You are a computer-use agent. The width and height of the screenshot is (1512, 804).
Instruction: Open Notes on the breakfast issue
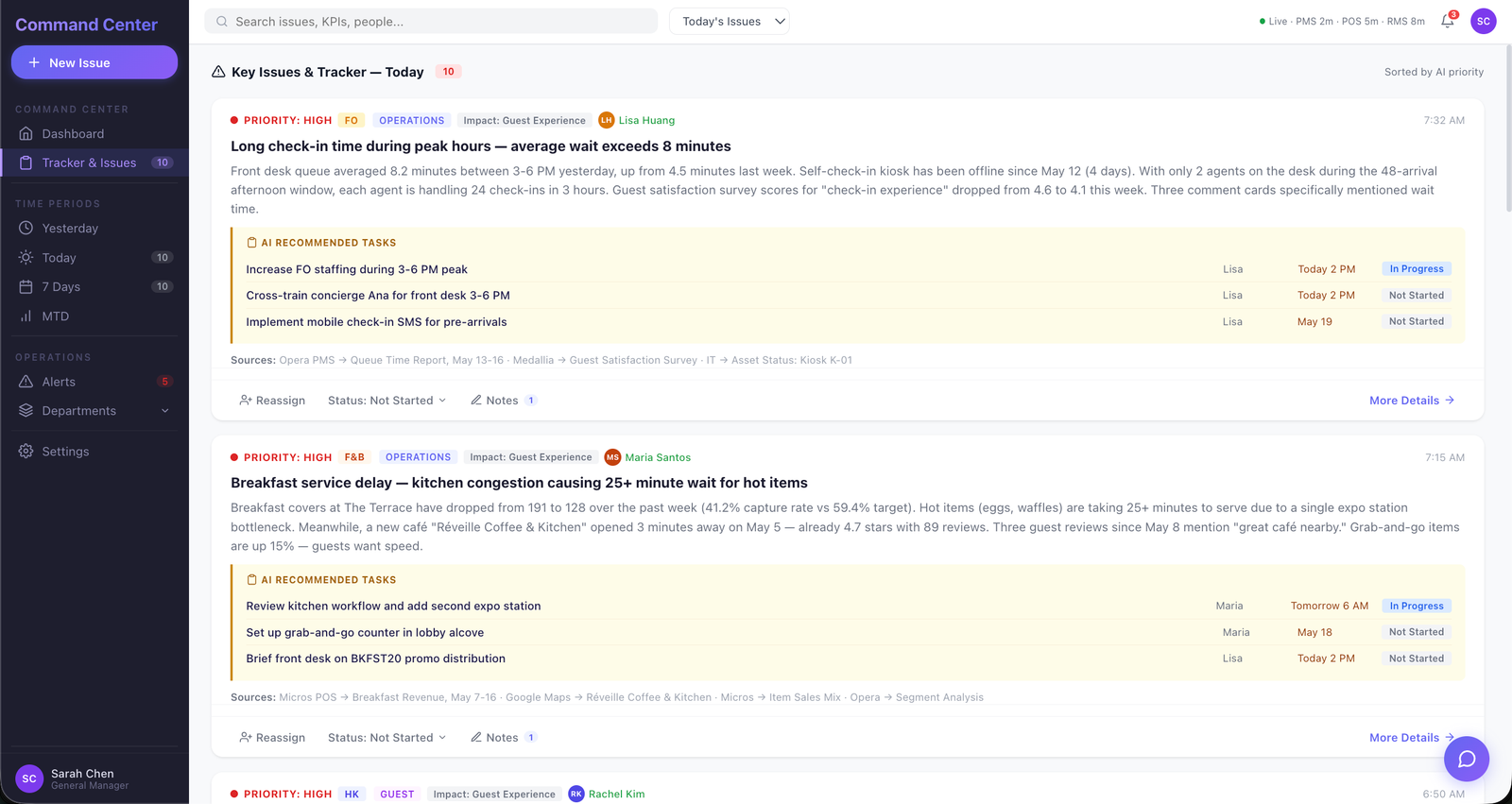point(504,738)
